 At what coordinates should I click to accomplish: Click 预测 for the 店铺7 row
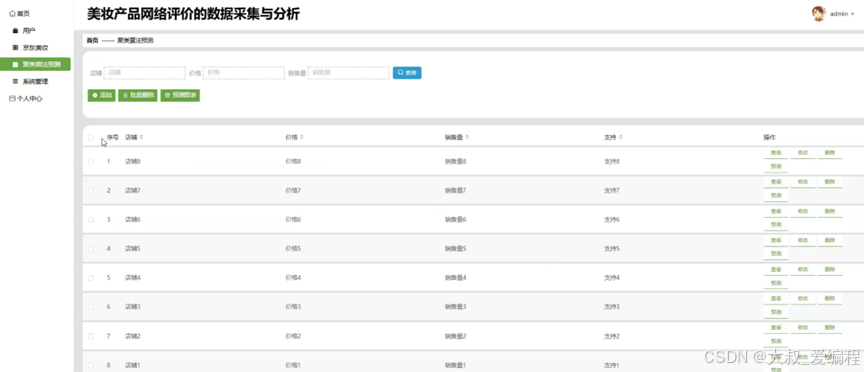pyautogui.click(x=776, y=196)
